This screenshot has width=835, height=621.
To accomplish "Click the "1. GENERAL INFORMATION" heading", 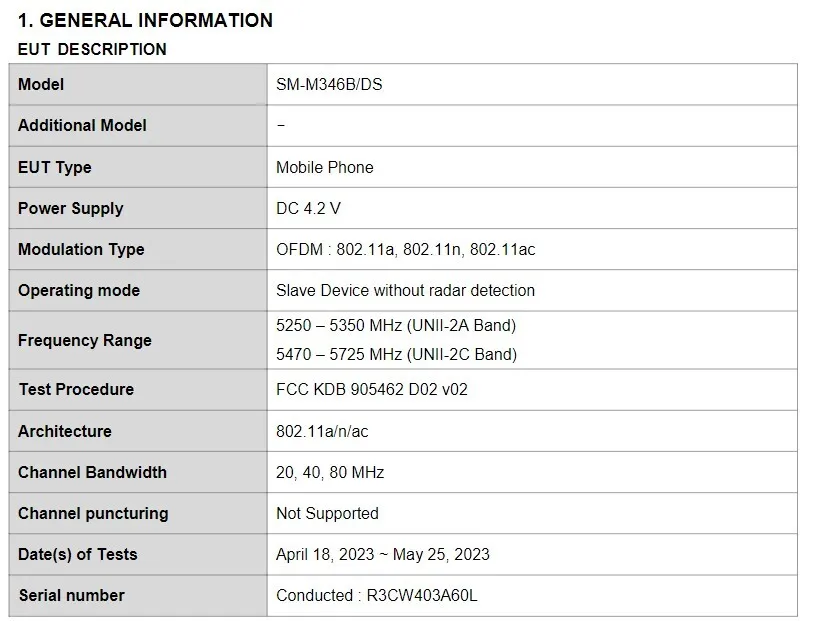I will pyautogui.click(x=145, y=20).
